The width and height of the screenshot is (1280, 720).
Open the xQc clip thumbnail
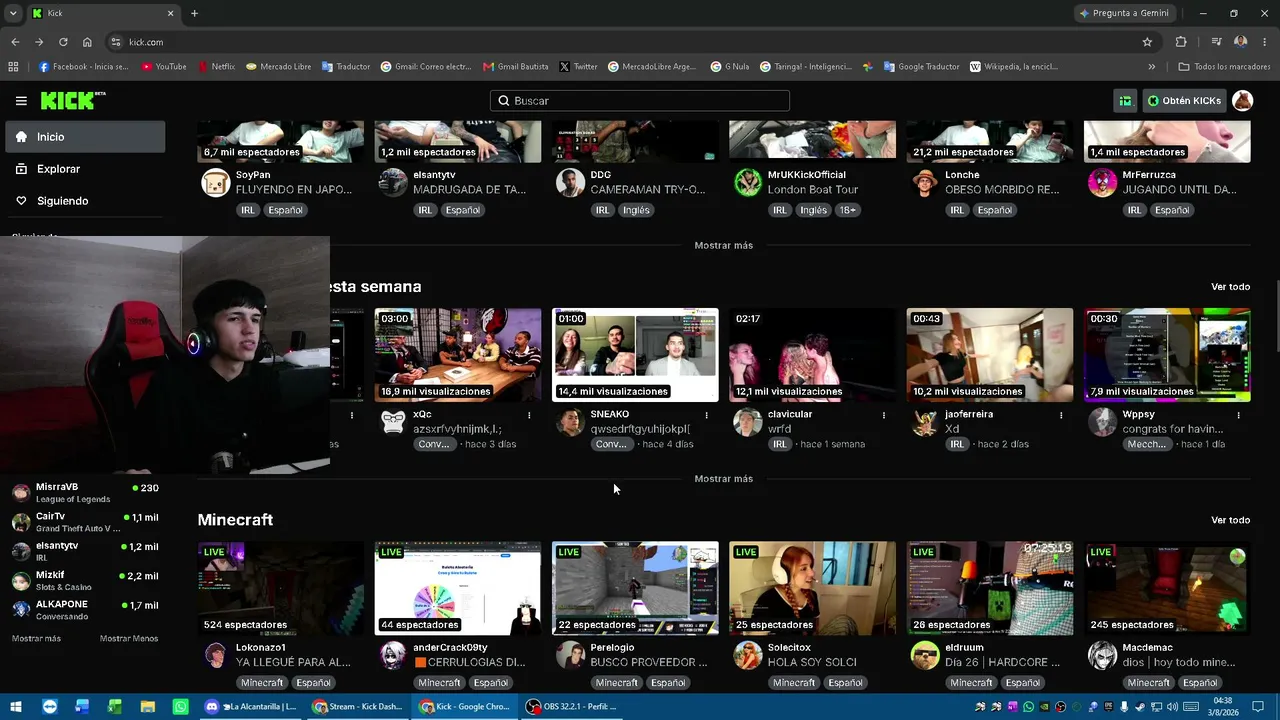458,355
